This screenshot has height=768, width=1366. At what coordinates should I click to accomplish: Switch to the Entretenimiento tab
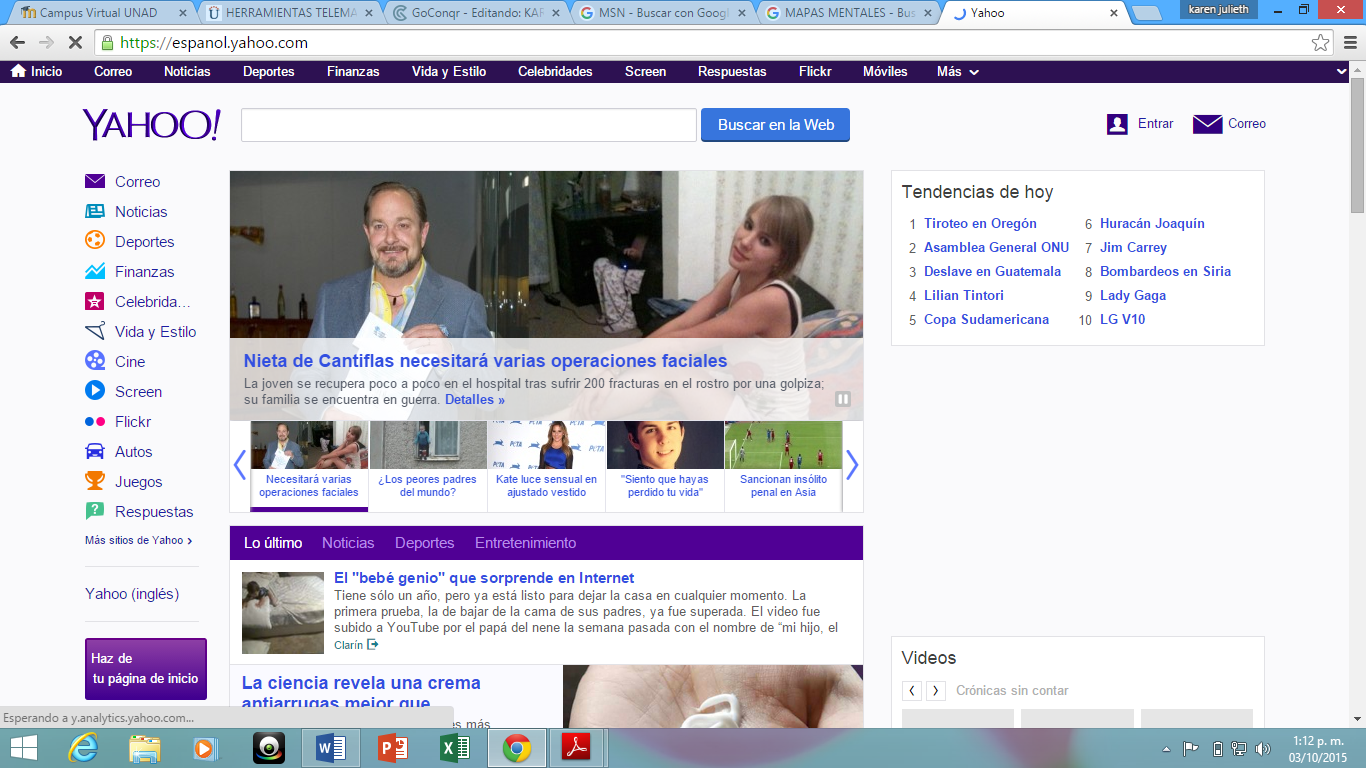click(x=525, y=543)
